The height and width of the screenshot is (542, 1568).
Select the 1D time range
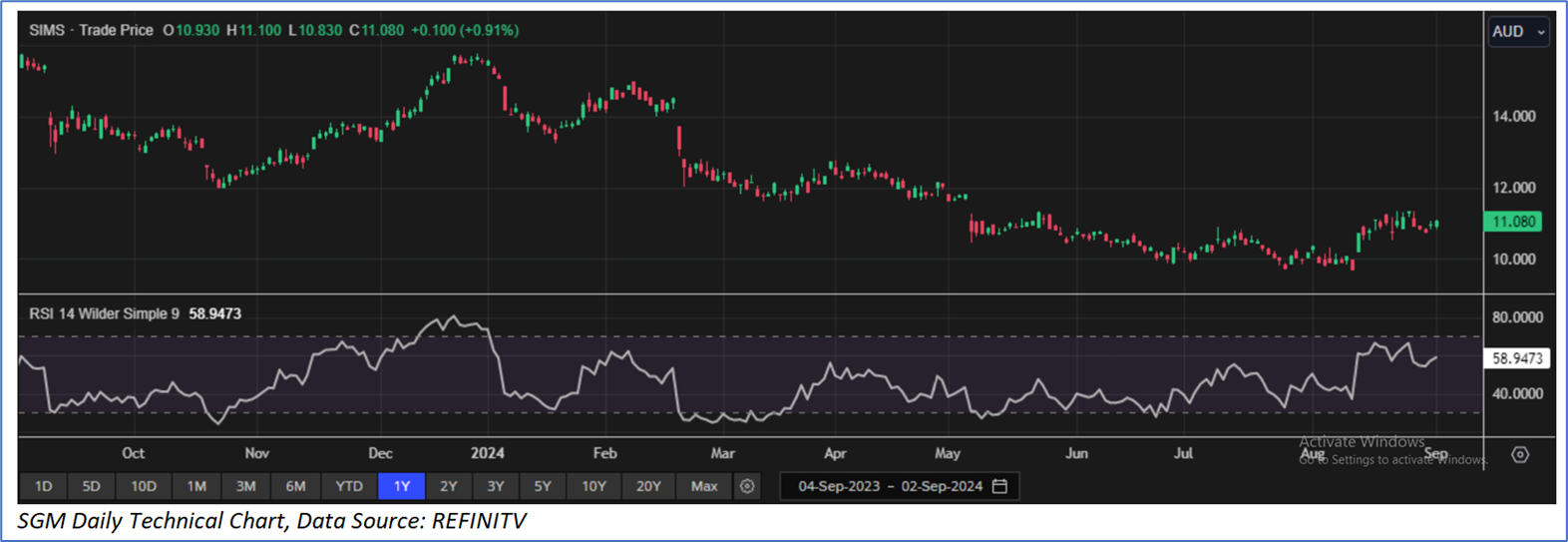click(x=44, y=486)
